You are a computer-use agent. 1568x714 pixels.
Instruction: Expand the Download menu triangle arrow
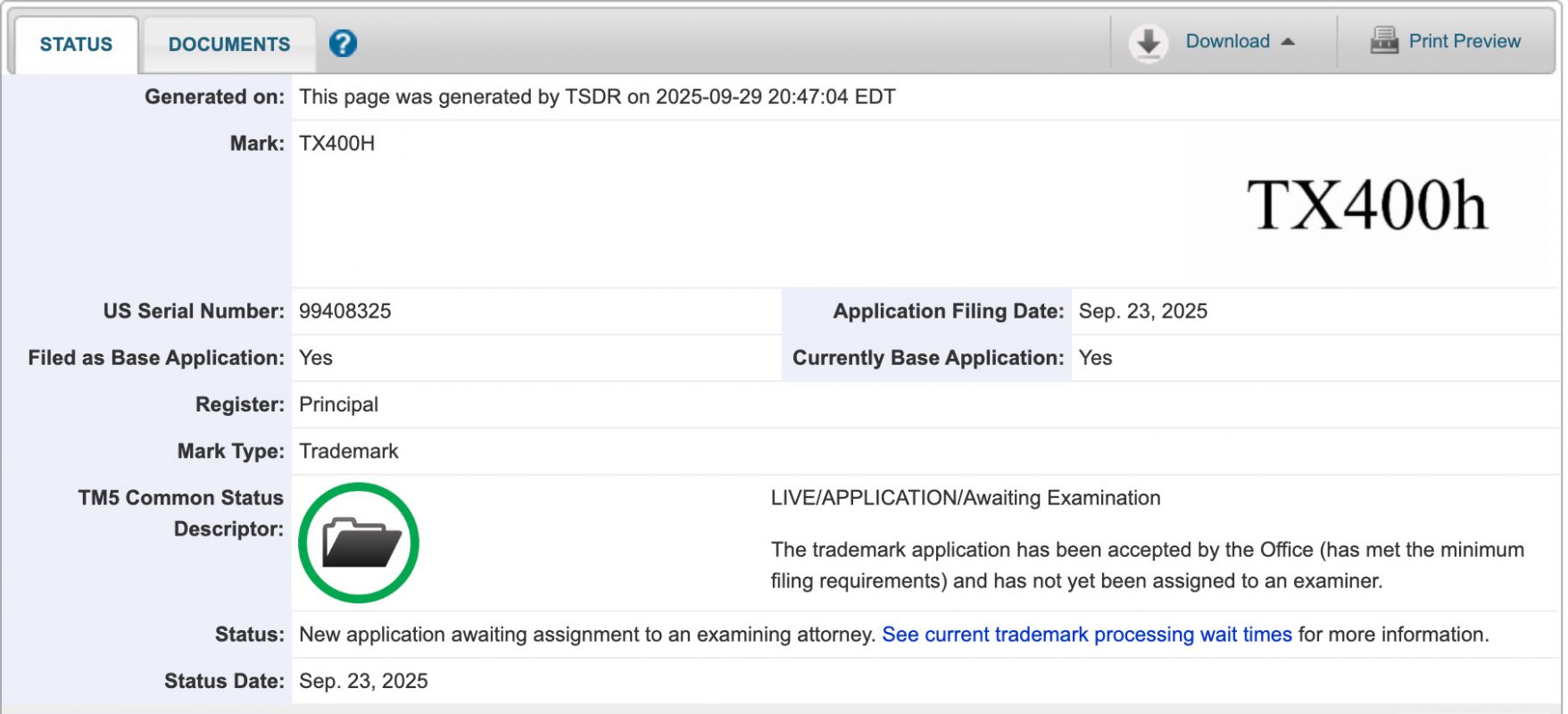coord(1288,42)
